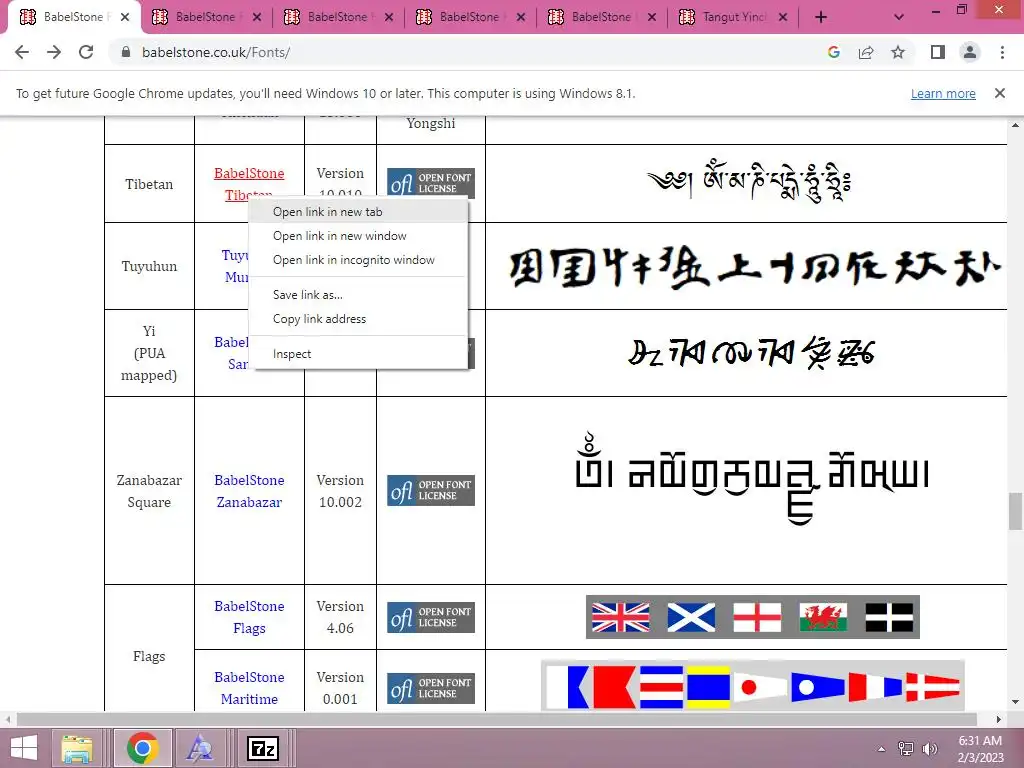Go forward to the next page

[54, 52]
